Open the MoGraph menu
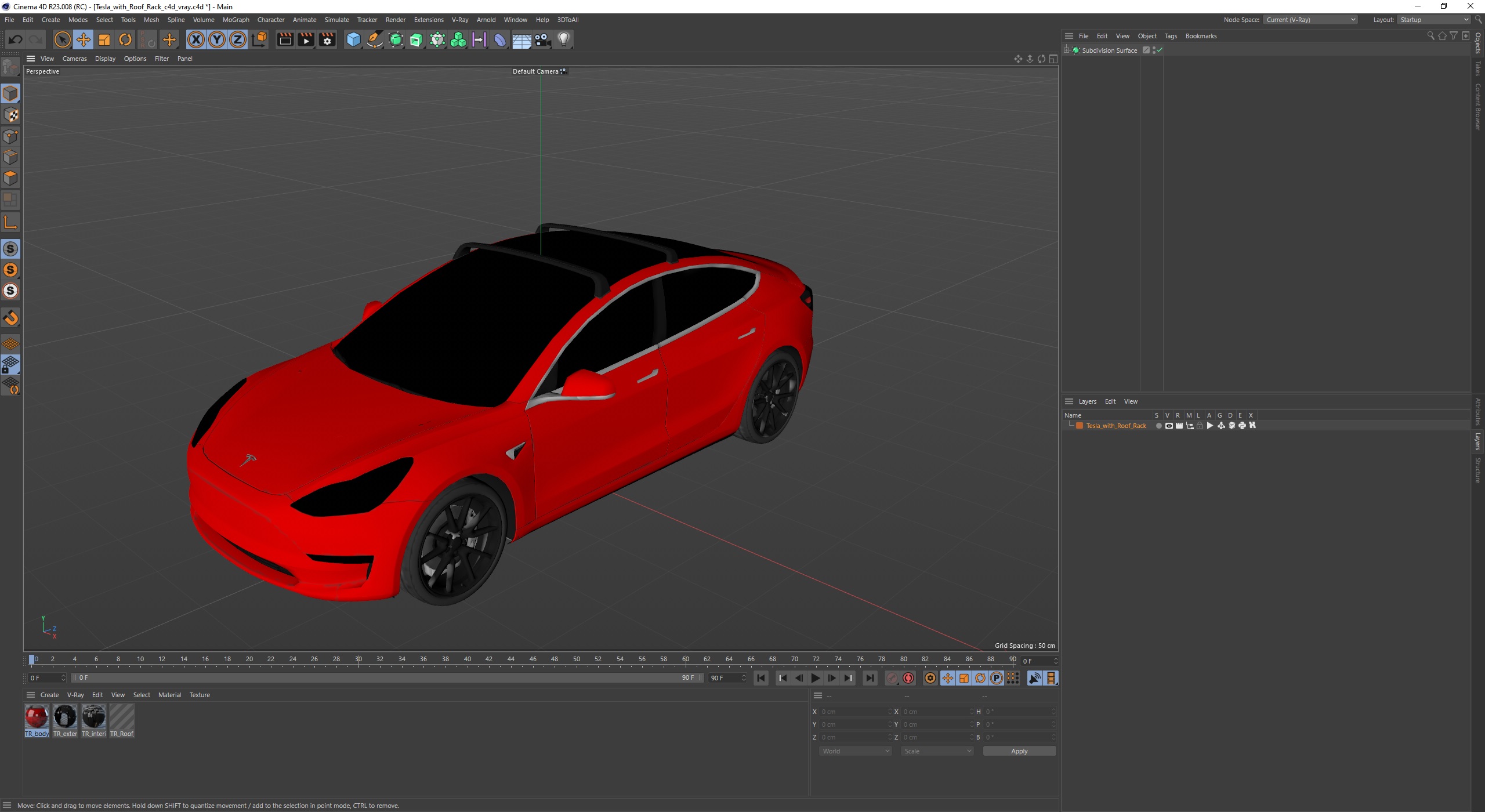 click(236, 20)
